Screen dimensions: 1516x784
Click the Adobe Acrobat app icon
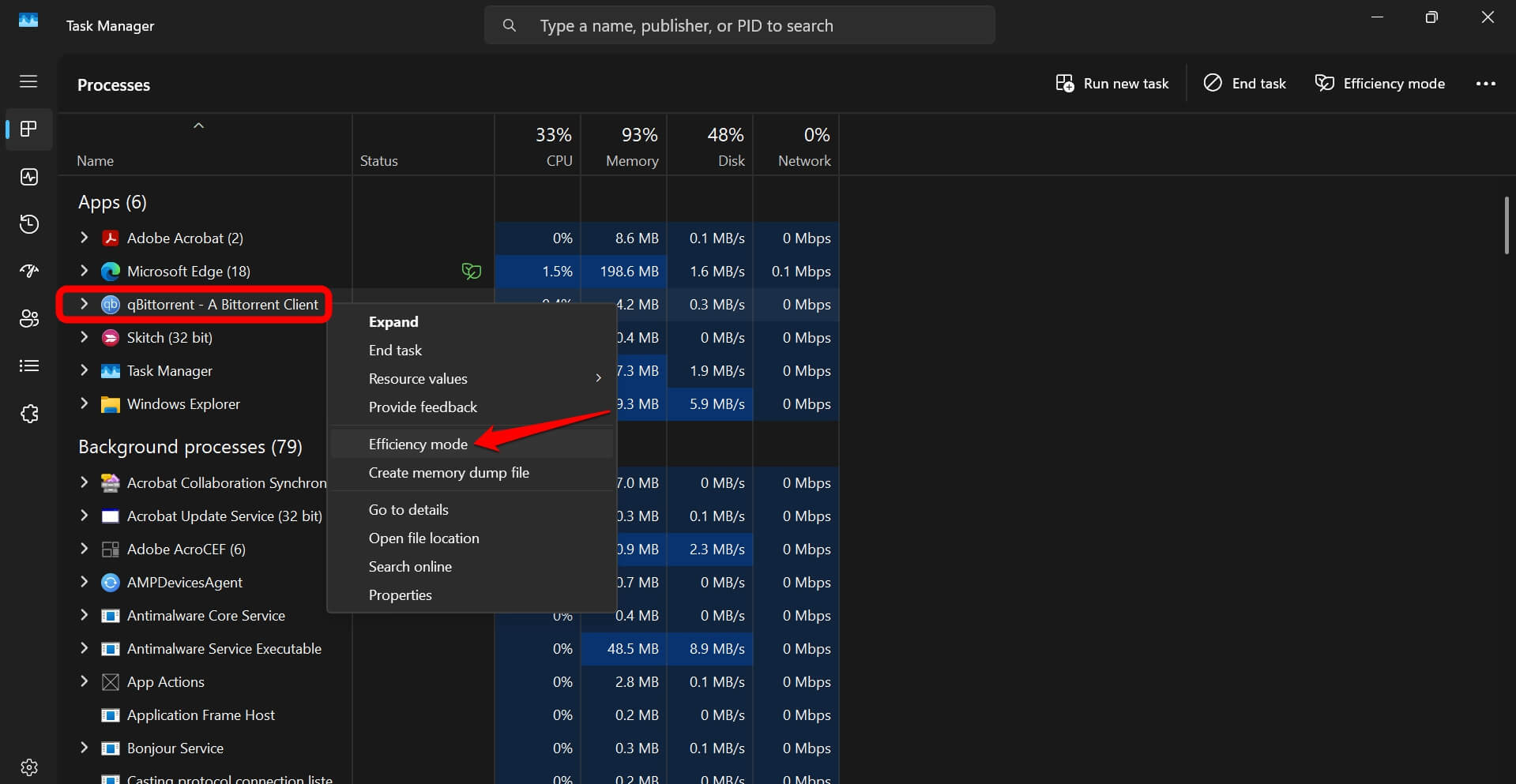tap(111, 238)
